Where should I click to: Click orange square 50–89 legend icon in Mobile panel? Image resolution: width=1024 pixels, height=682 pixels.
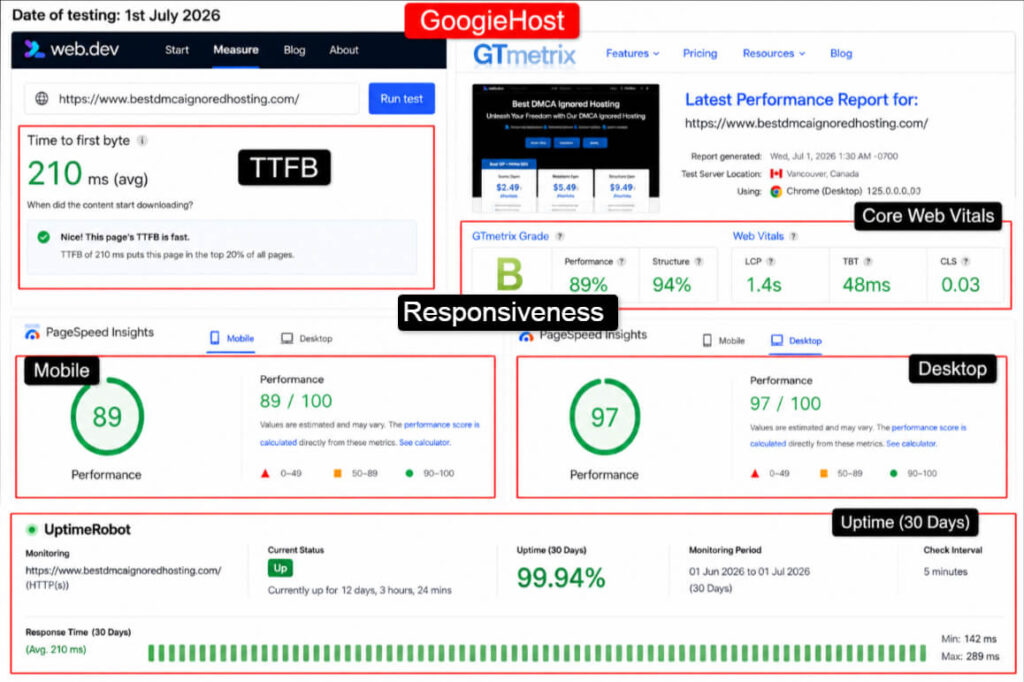[338, 474]
